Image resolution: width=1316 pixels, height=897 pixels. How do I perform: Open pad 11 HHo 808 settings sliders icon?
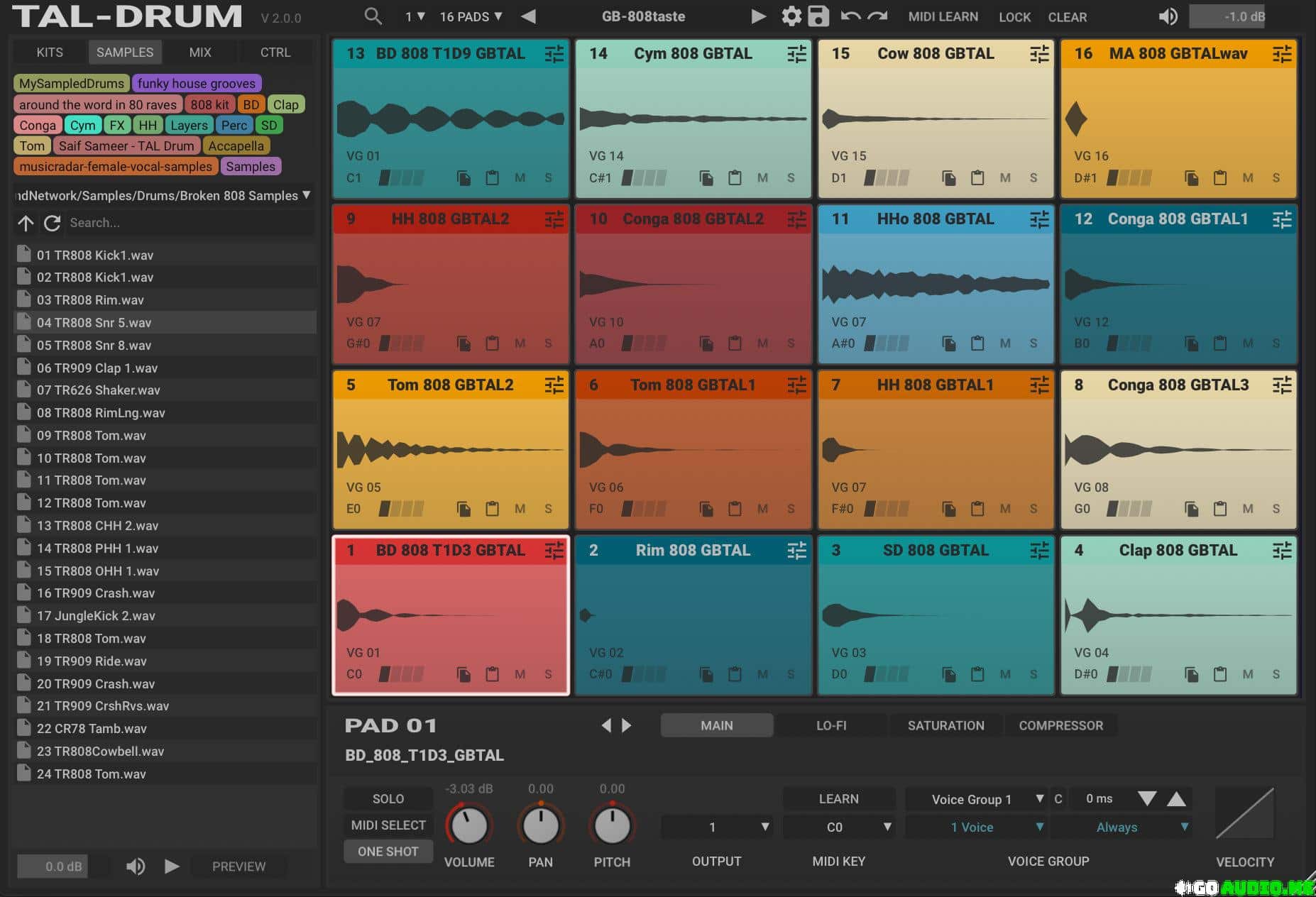tap(1039, 219)
